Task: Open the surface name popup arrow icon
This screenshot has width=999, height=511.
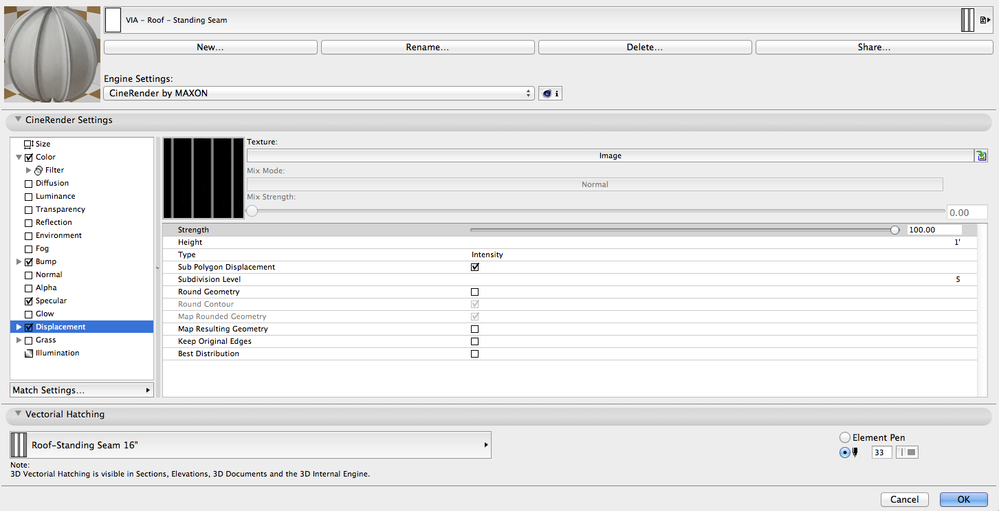Action: point(986,20)
